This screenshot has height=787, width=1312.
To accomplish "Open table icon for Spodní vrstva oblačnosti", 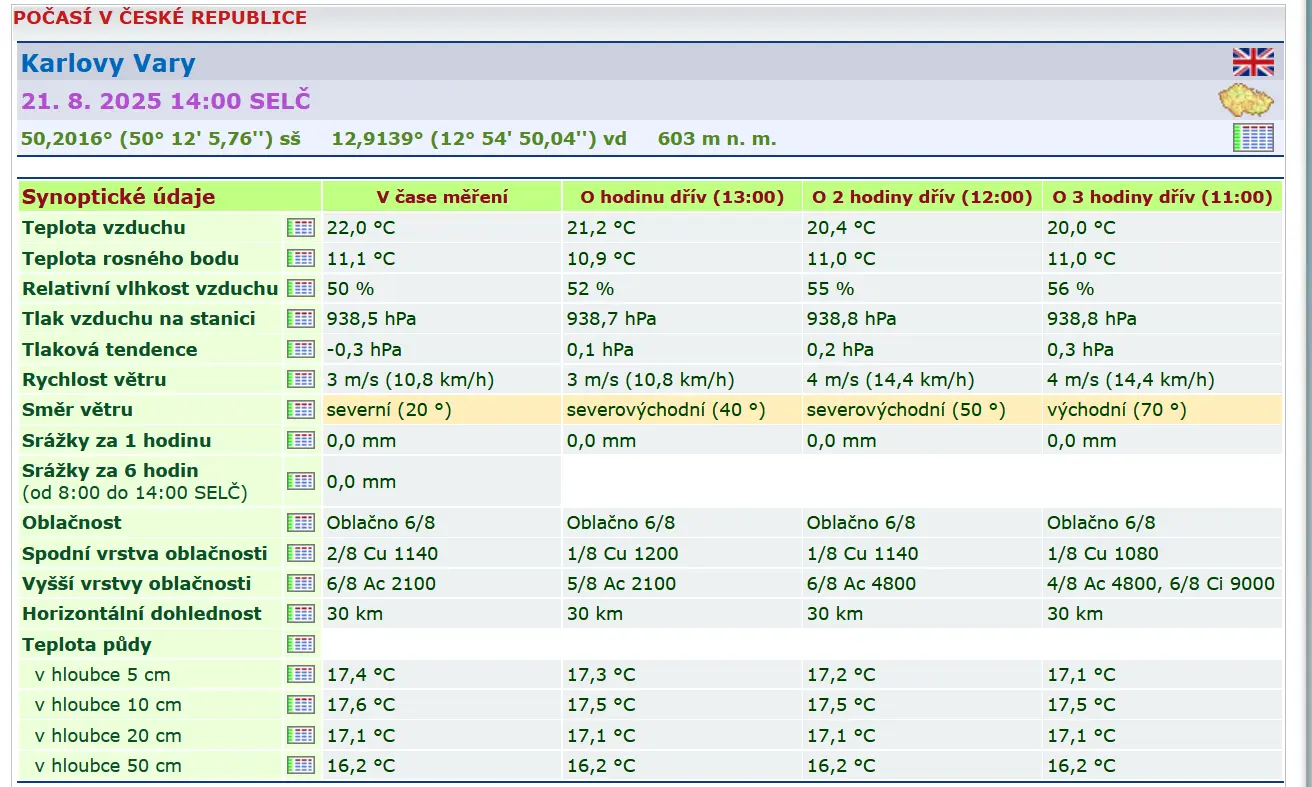I will [x=300, y=553].
